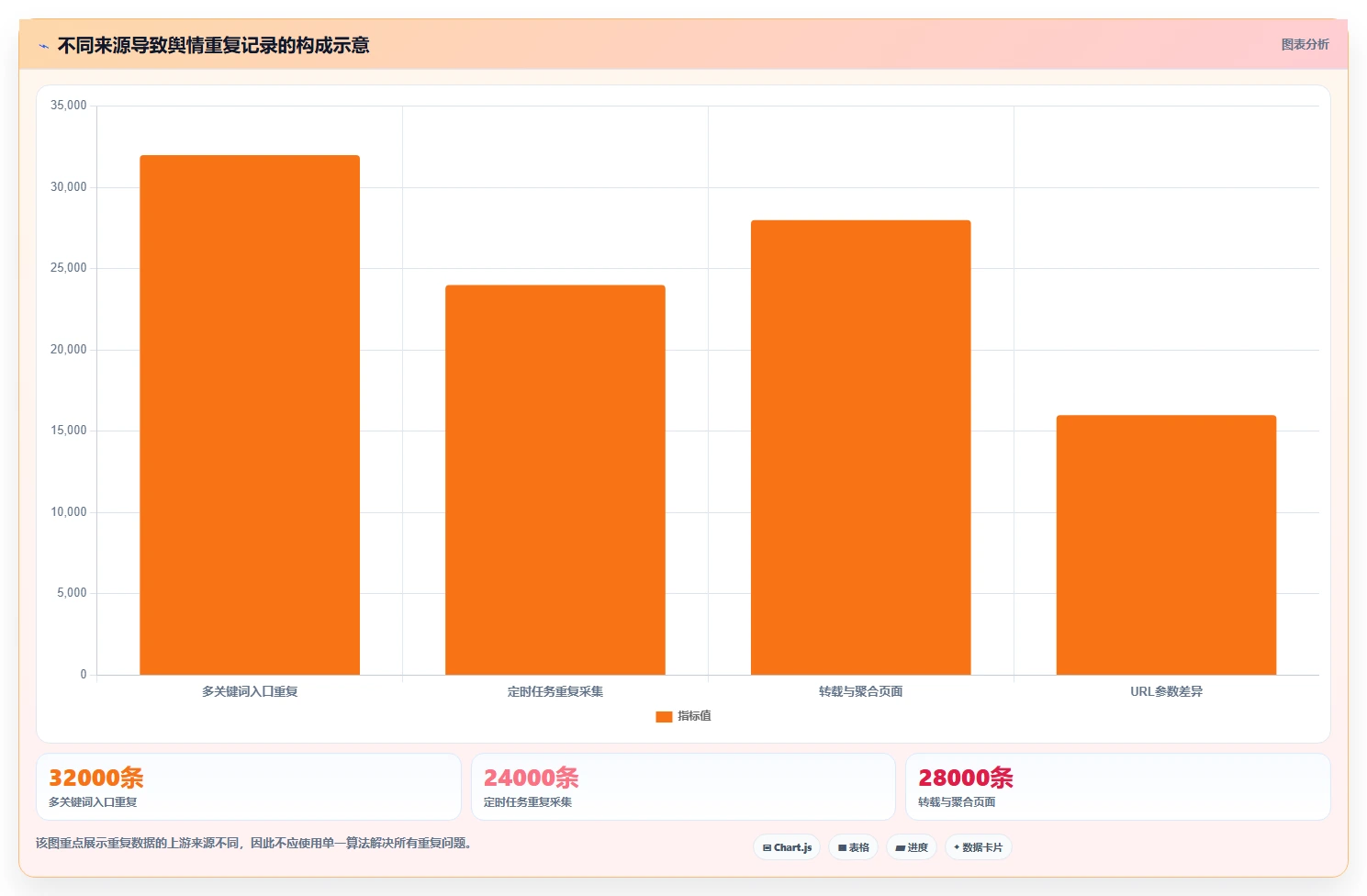
Task: Click the small icon beside the chart title
Action: (x=43, y=46)
